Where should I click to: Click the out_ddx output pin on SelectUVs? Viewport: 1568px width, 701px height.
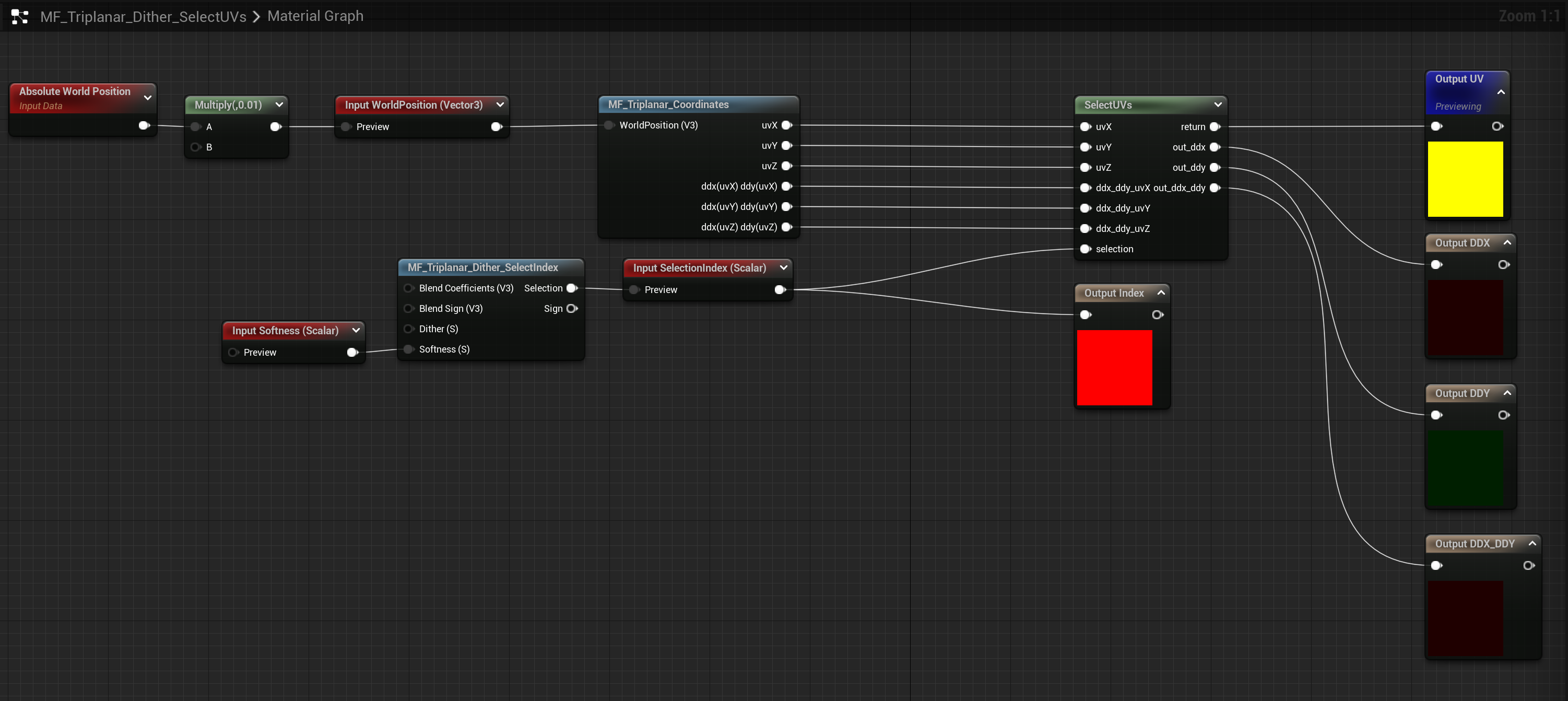(x=1216, y=147)
